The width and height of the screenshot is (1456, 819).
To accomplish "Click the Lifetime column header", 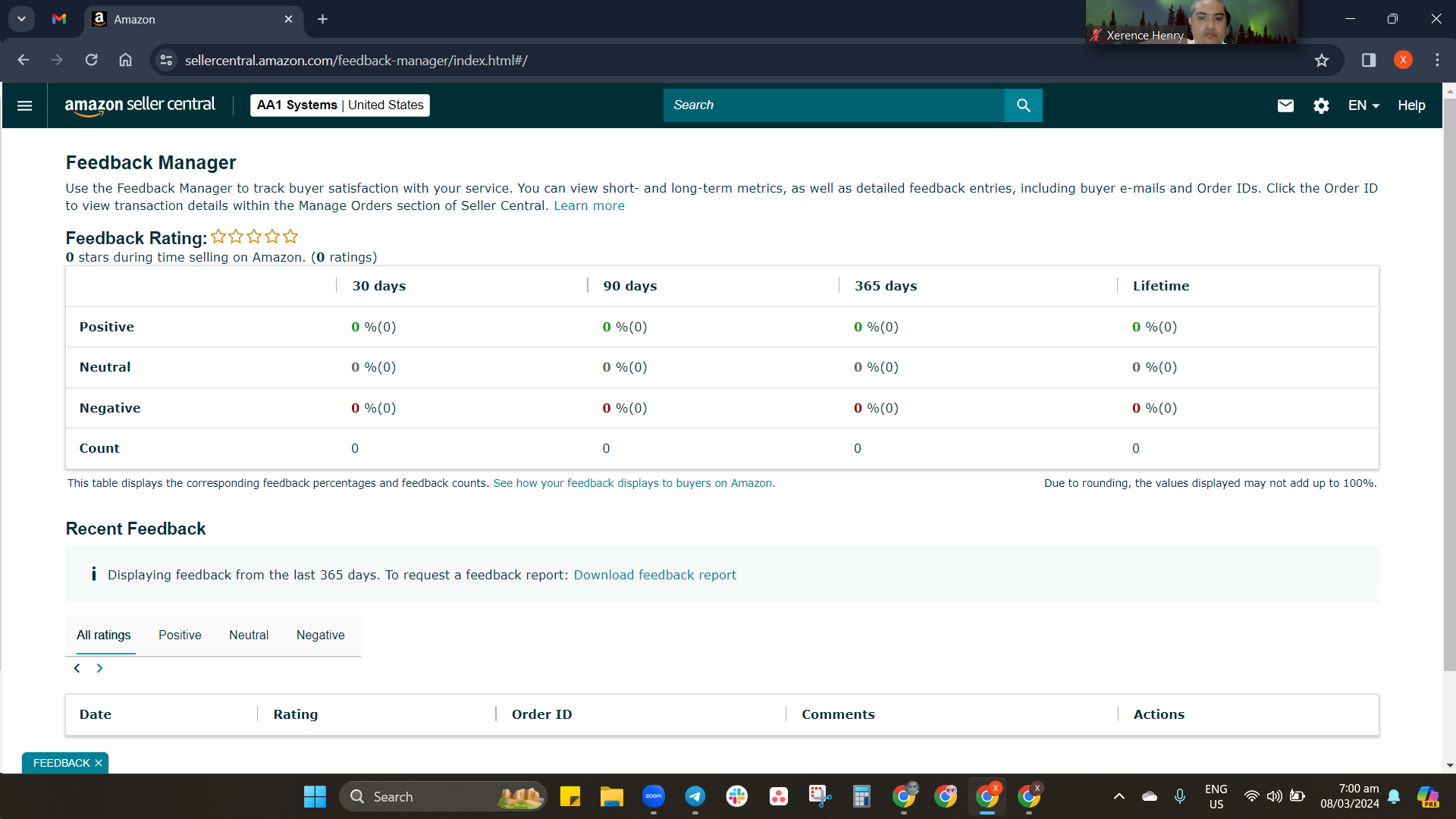I will tap(1161, 286).
